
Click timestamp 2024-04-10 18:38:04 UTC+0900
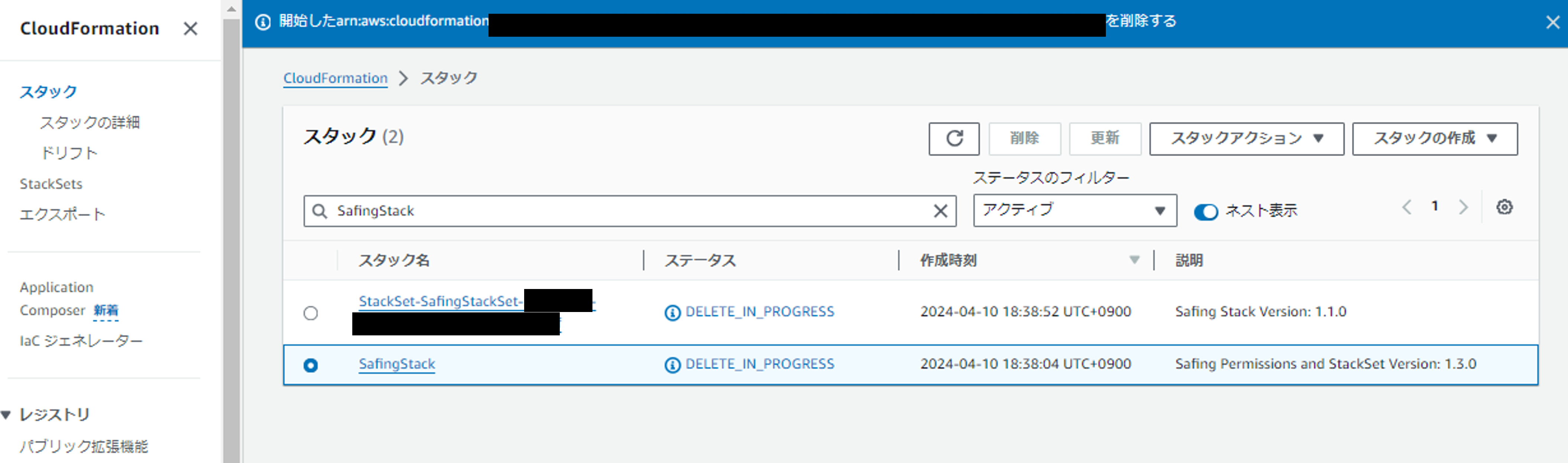coord(1026,364)
